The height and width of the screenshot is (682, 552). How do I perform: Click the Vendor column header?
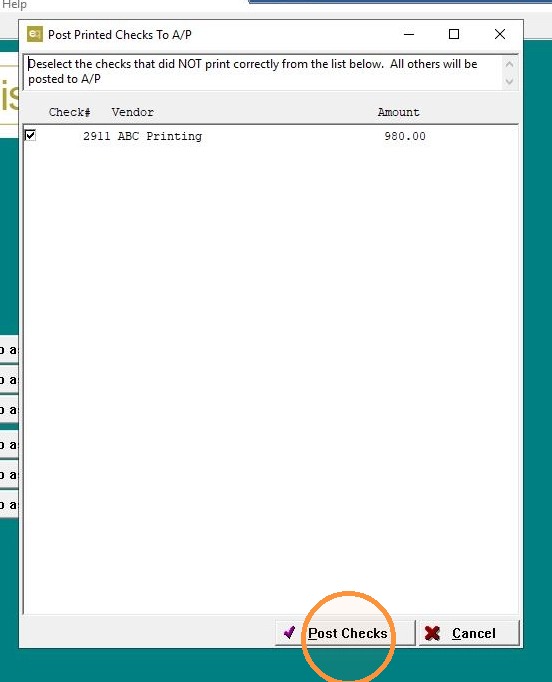point(133,112)
